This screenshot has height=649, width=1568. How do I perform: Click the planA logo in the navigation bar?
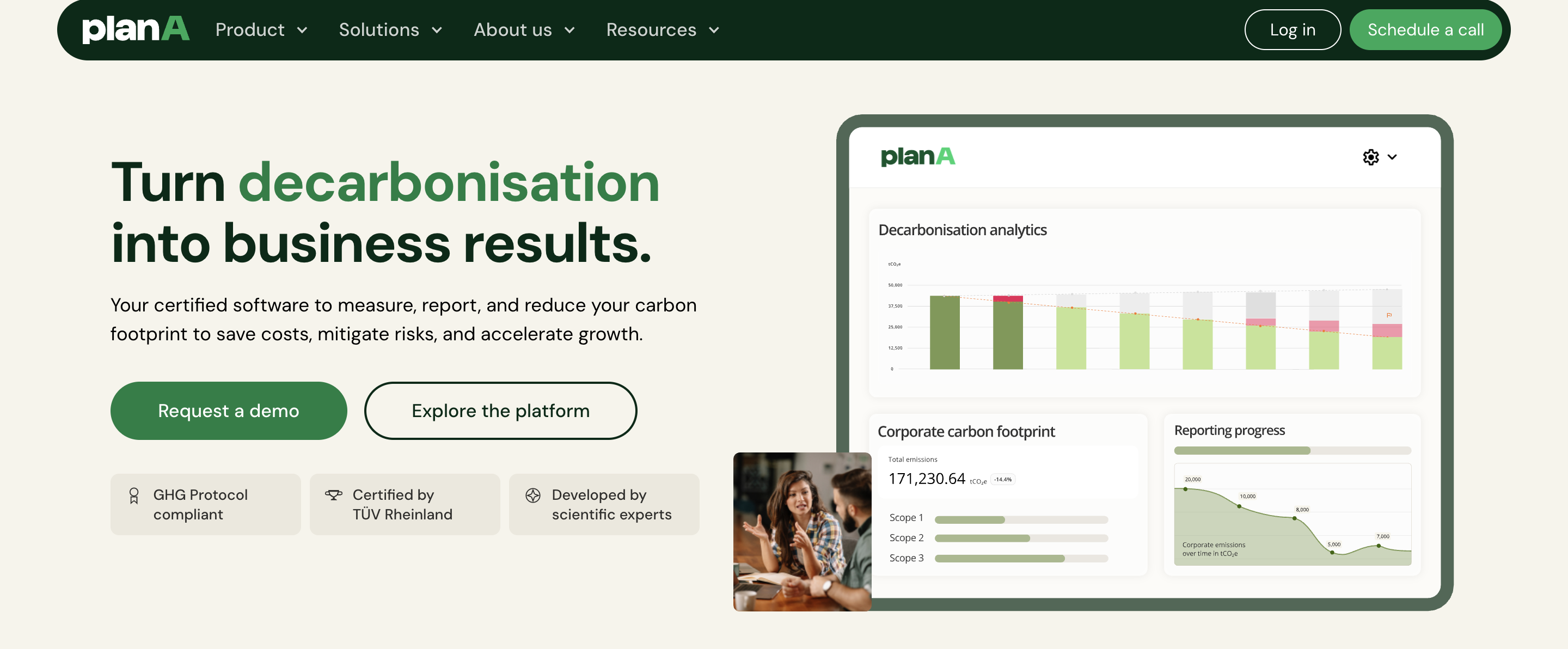(136, 29)
